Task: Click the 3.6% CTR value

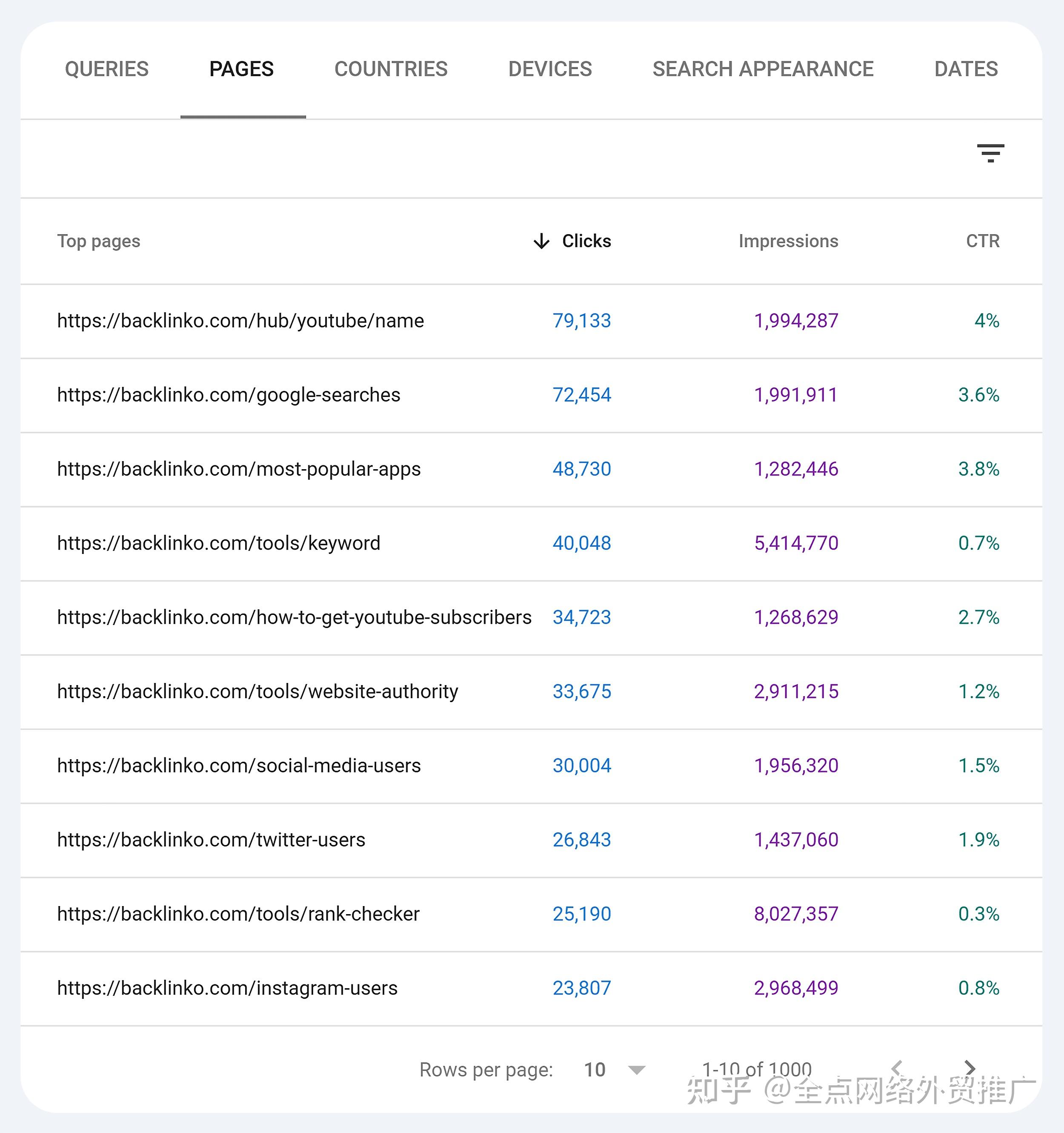Action: coord(978,395)
